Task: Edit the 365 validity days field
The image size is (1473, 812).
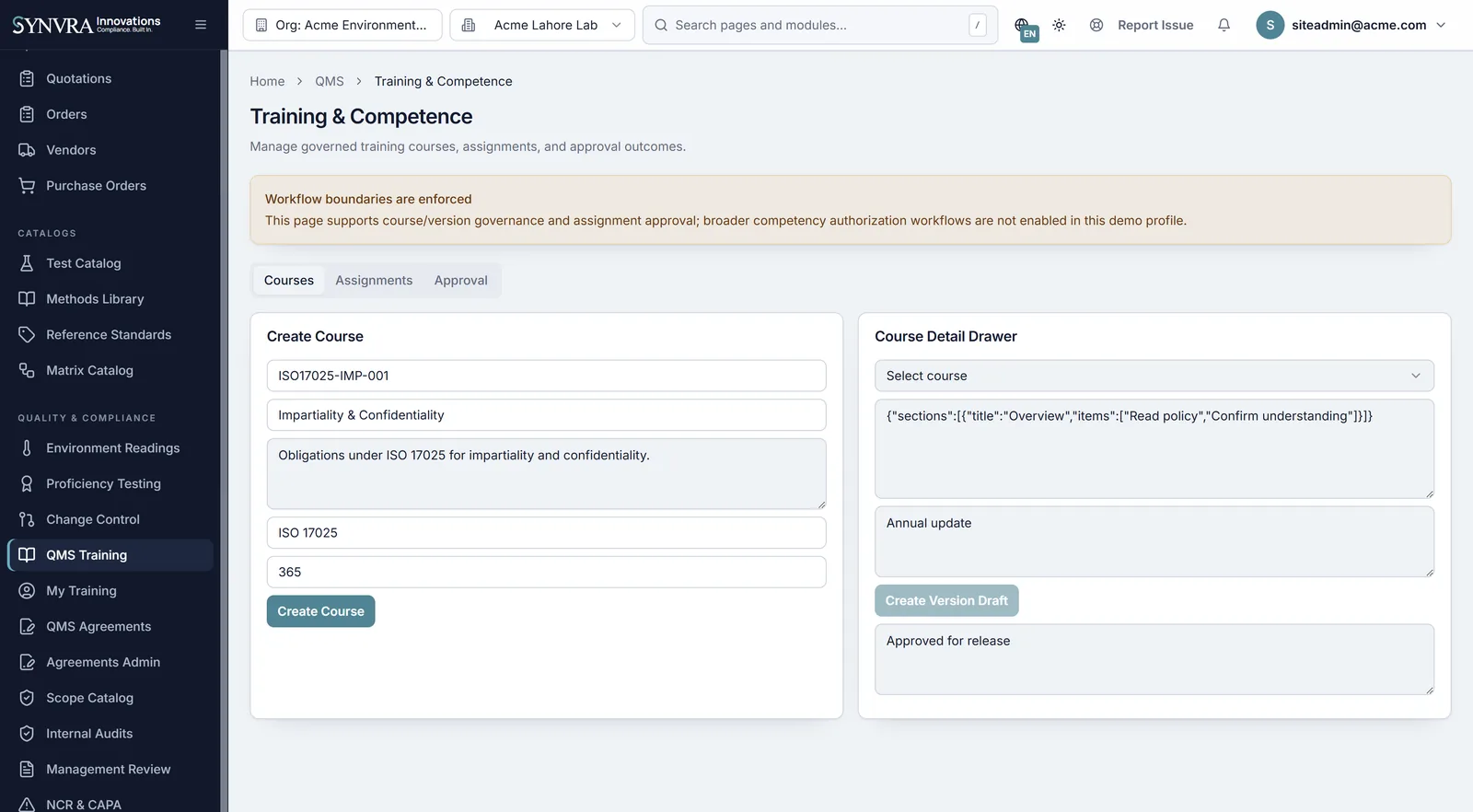Action: (547, 572)
